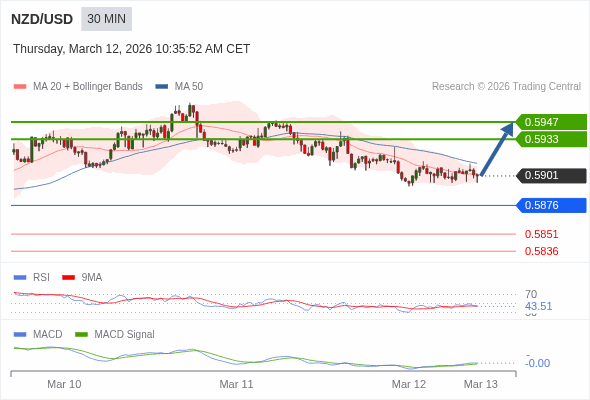Click the 0.5947 resistance price tag
This screenshot has width=590, height=400.
point(551,122)
